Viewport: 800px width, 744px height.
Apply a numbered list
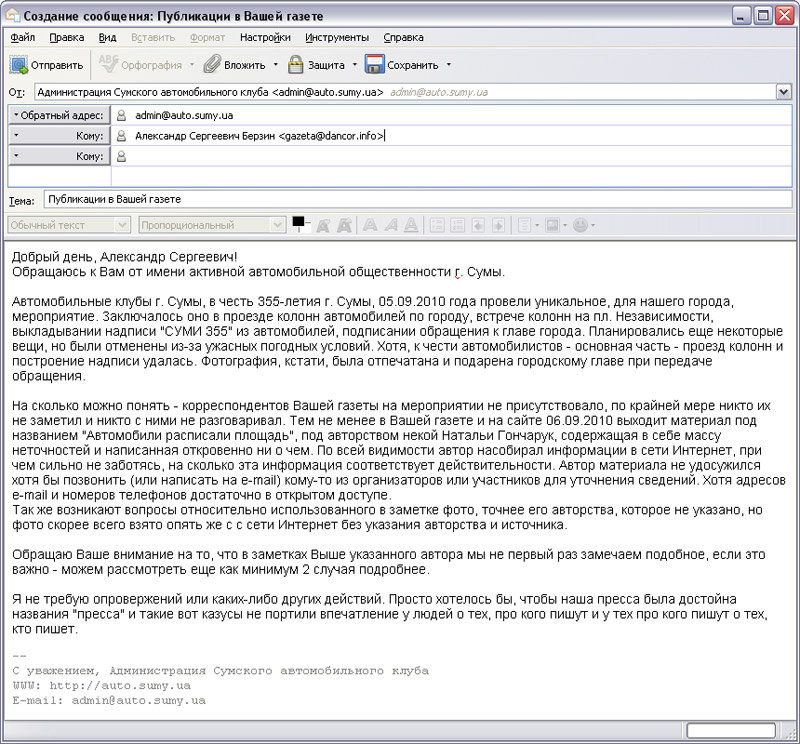click(x=457, y=225)
